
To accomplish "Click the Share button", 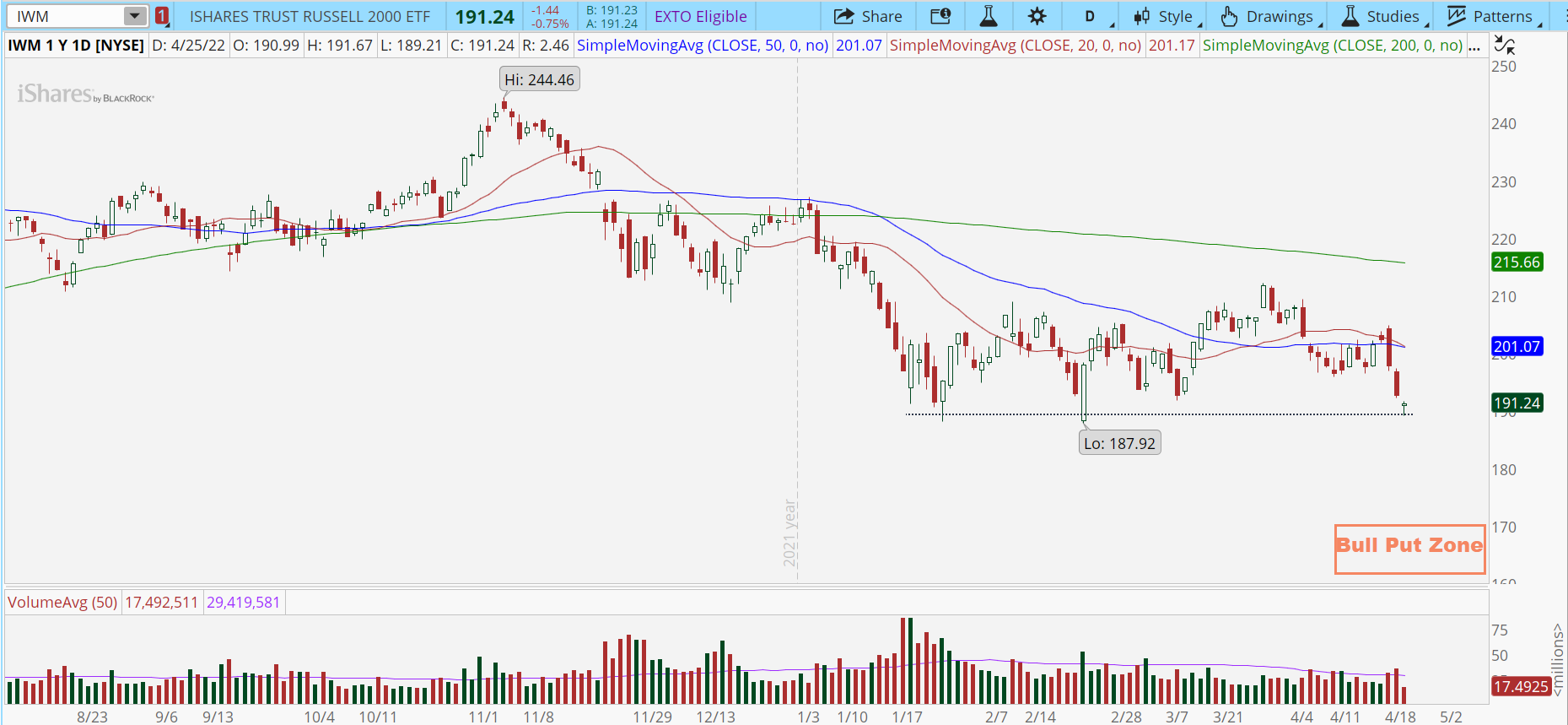I will point(868,16).
